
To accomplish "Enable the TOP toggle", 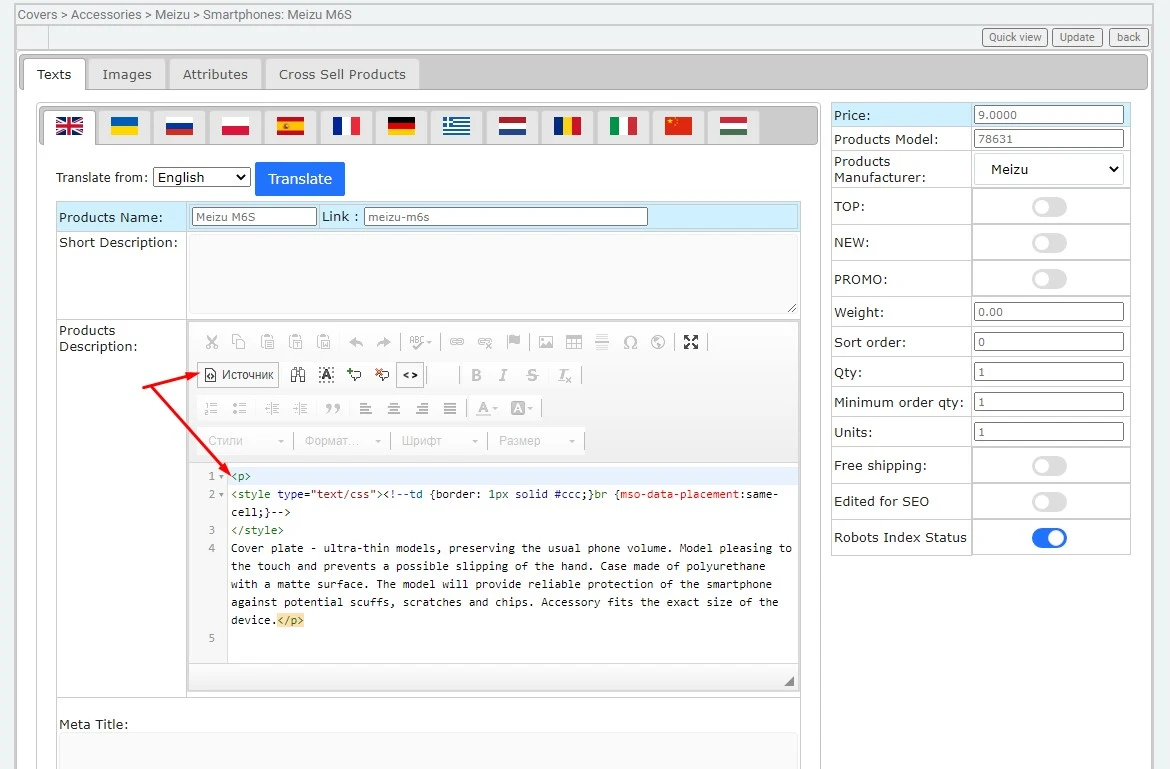I will [x=1049, y=207].
